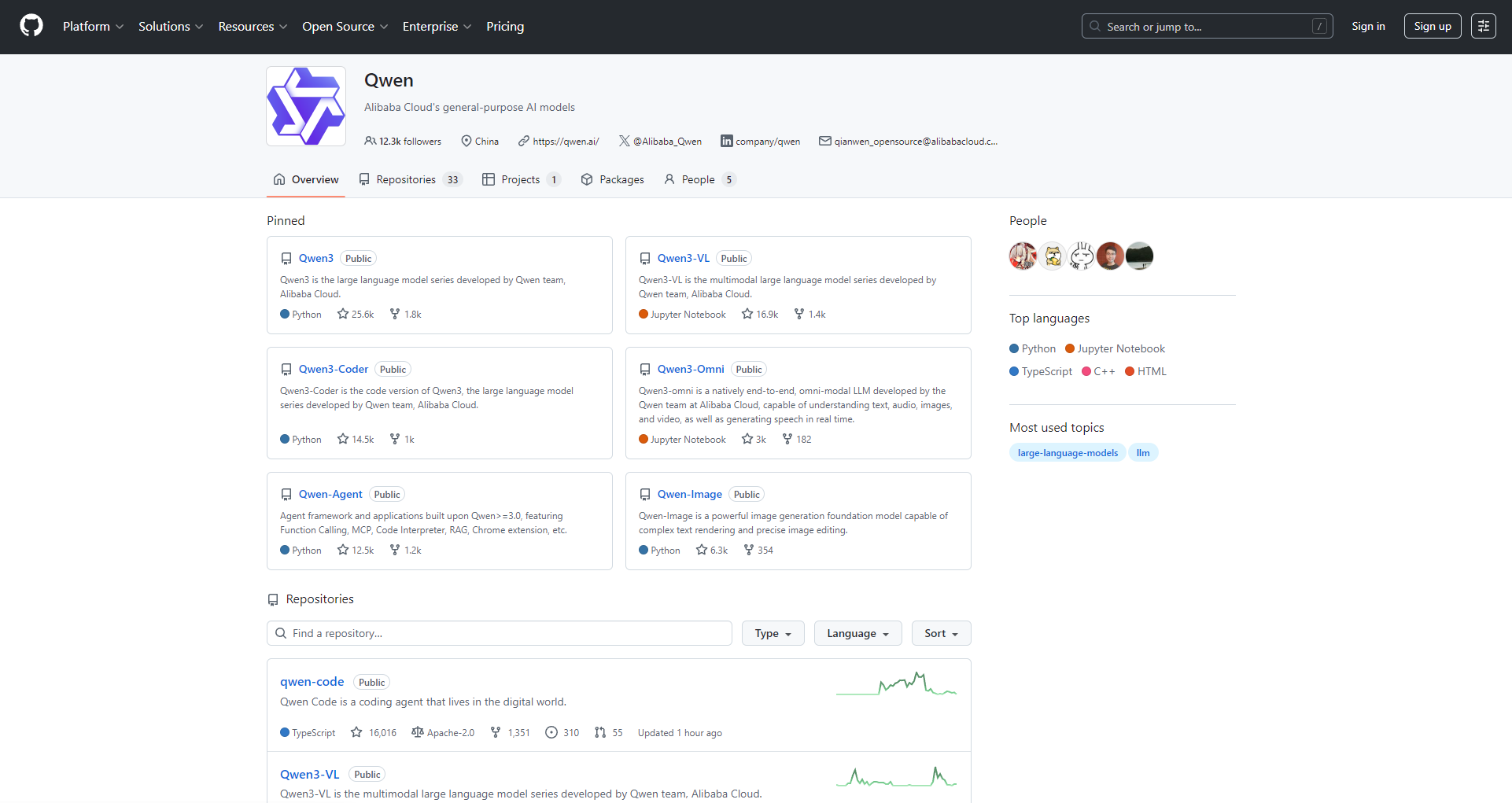Expand the Platform menu in header

pyautogui.click(x=93, y=26)
